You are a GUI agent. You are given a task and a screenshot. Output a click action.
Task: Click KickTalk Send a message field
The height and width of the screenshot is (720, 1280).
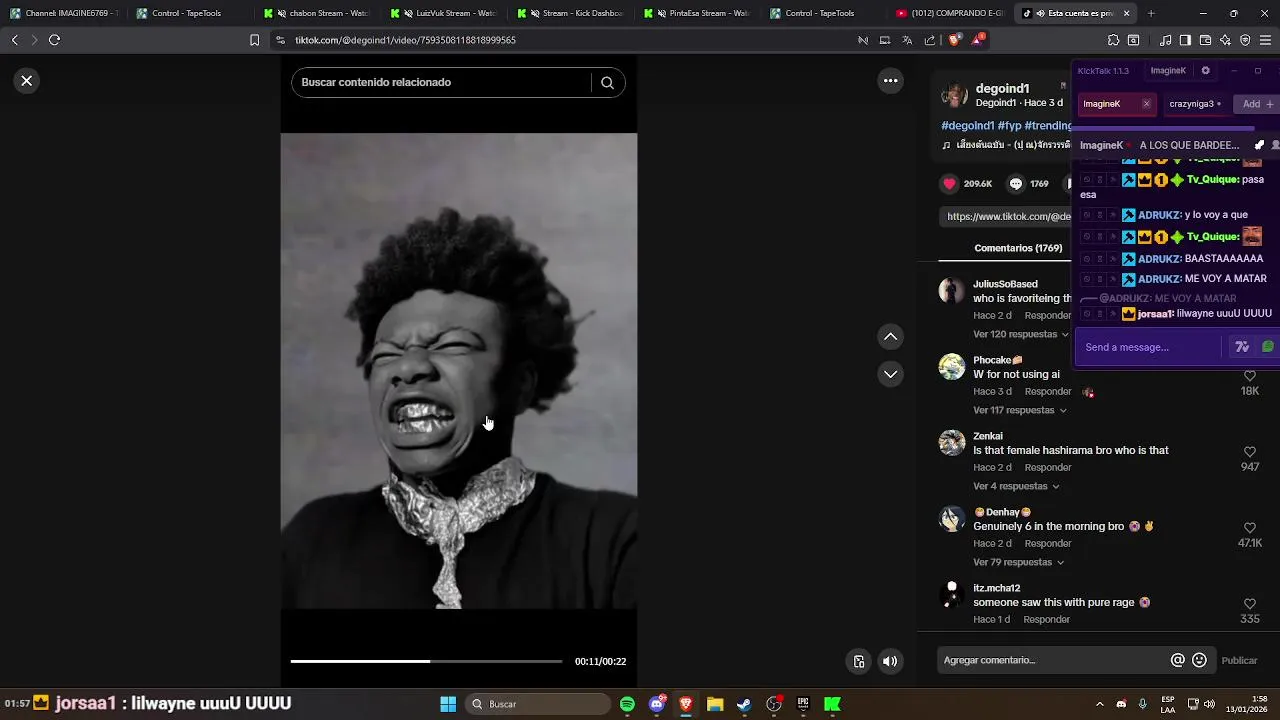click(x=1150, y=347)
